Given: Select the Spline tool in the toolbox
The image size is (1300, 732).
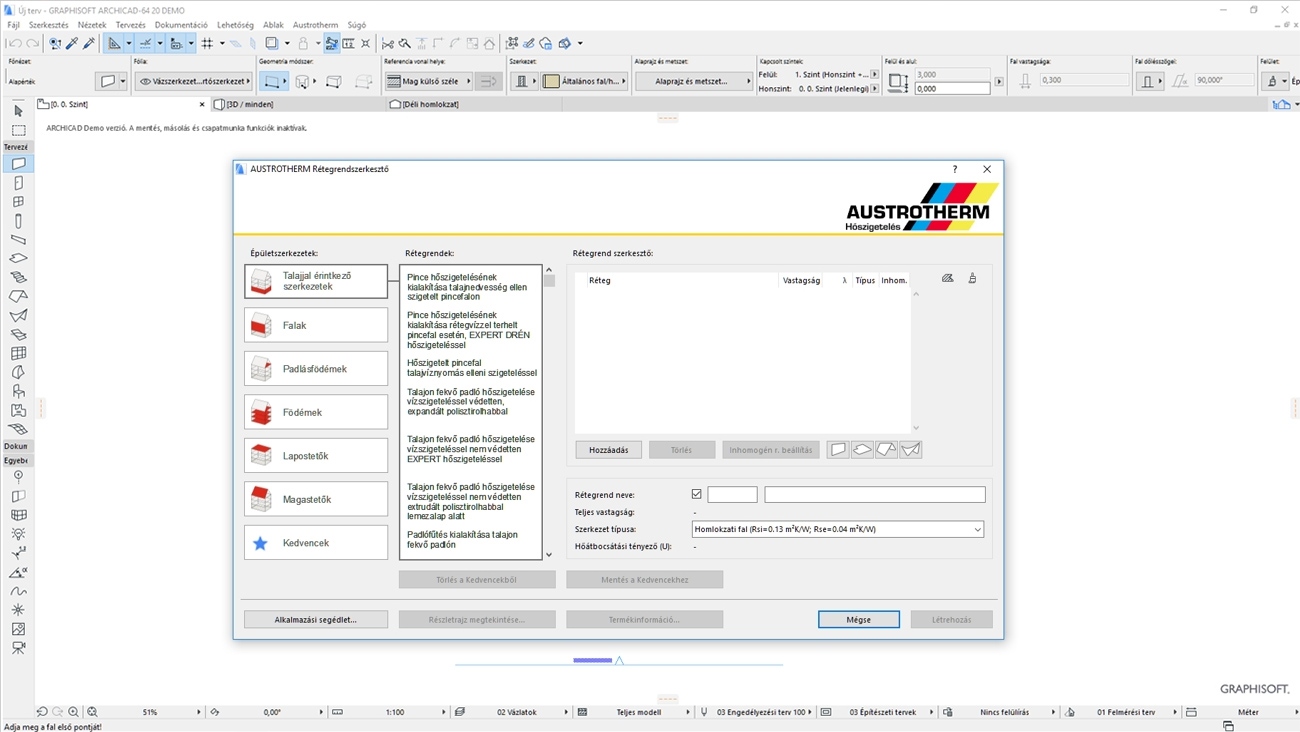Looking at the screenshot, I should (18, 591).
